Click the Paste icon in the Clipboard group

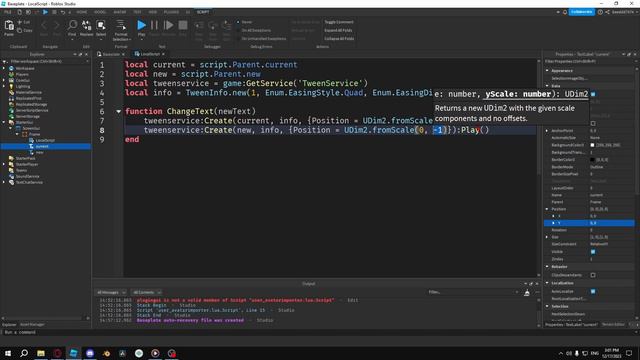9,26
